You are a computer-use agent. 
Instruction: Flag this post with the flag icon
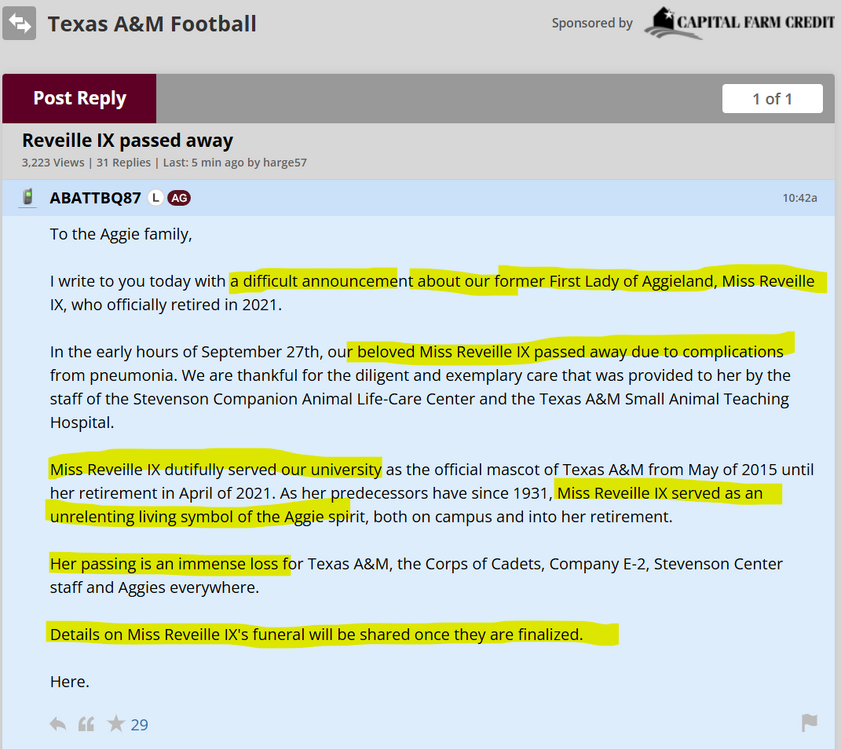coord(810,723)
